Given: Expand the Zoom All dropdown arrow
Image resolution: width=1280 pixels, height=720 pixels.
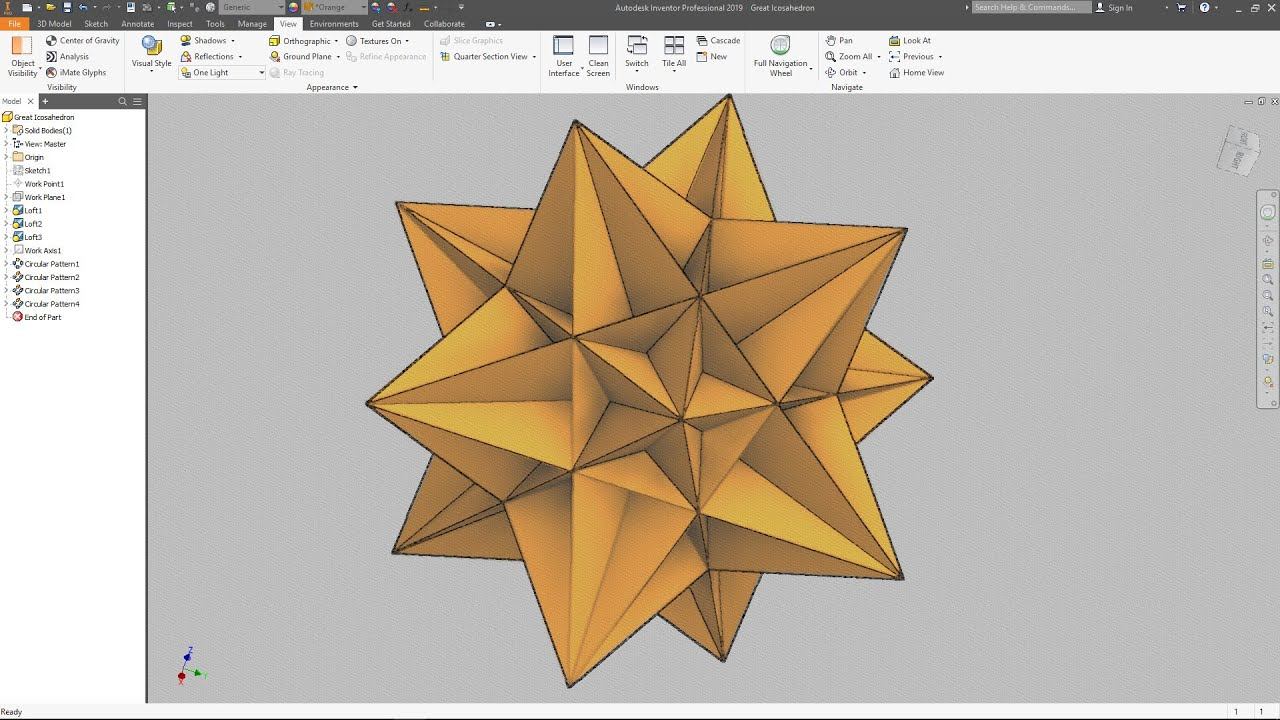Looking at the screenshot, I should click(879, 57).
